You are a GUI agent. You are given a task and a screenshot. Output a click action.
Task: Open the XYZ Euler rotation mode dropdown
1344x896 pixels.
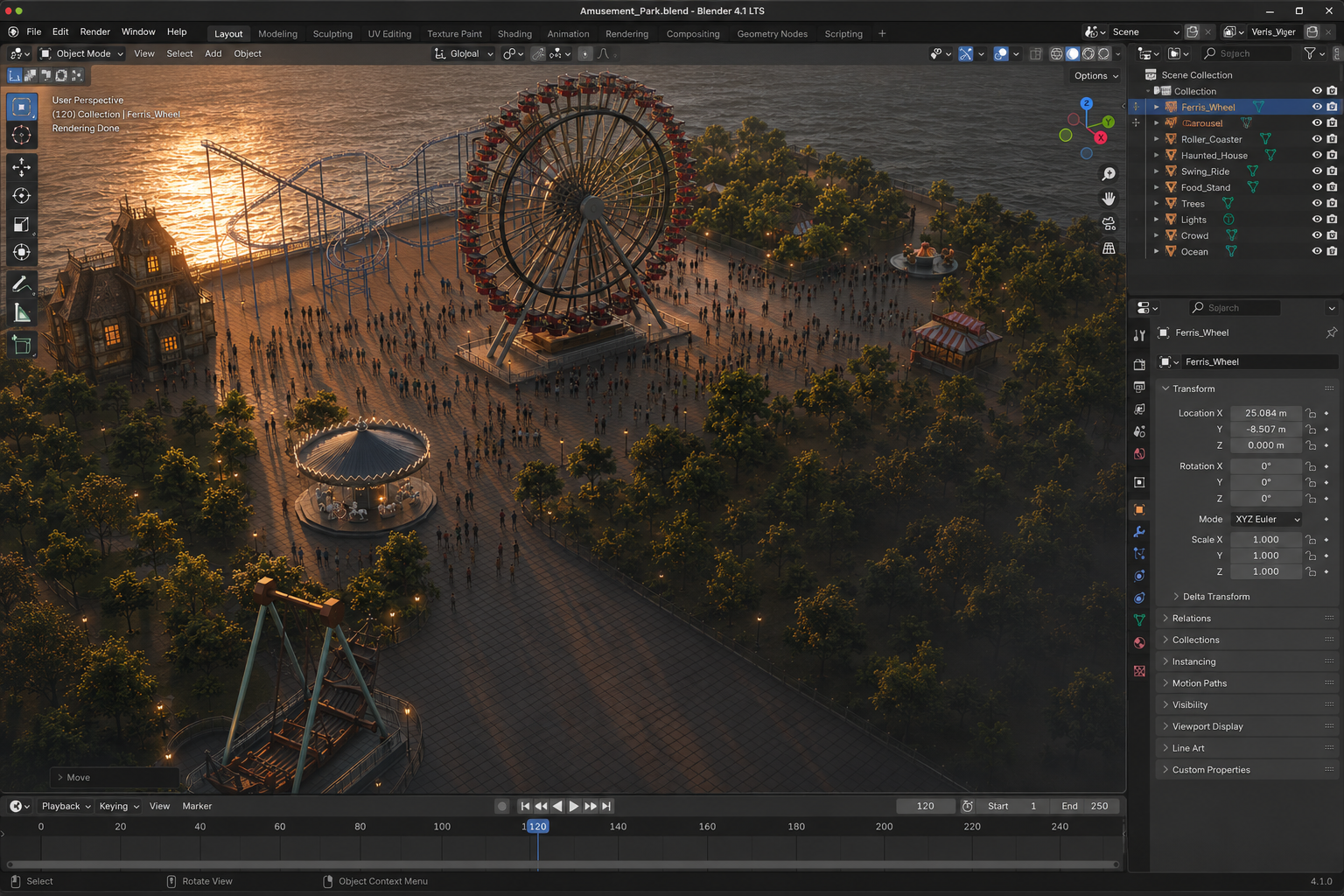1267,519
